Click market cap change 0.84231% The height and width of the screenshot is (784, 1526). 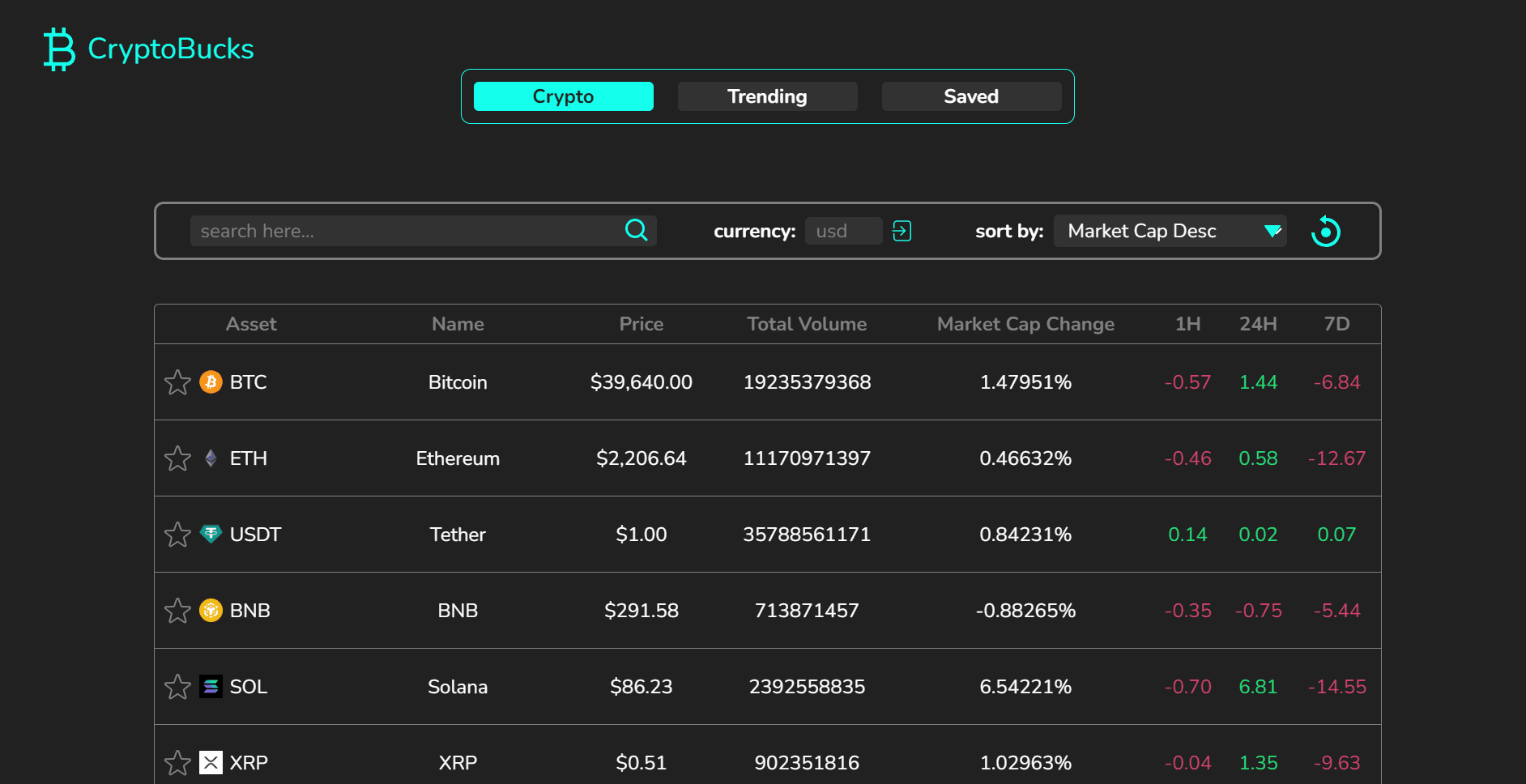point(1026,535)
